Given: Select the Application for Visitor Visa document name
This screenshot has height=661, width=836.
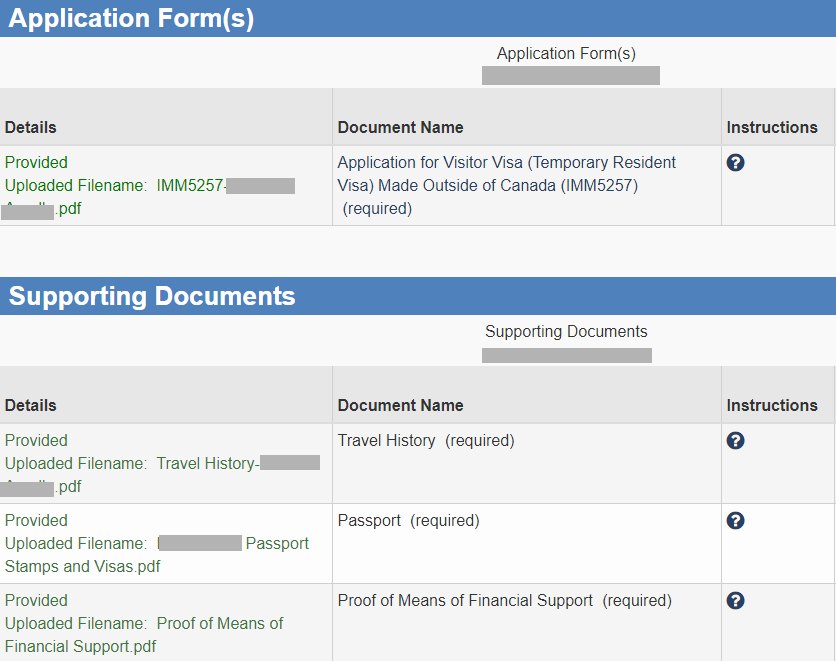Looking at the screenshot, I should 506,174.
